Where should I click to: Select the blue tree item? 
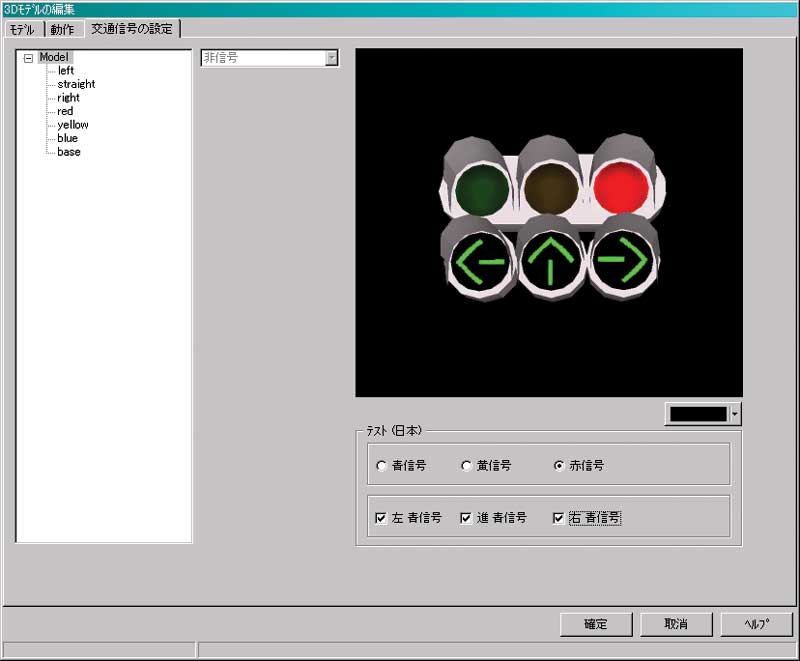pyautogui.click(x=67, y=138)
